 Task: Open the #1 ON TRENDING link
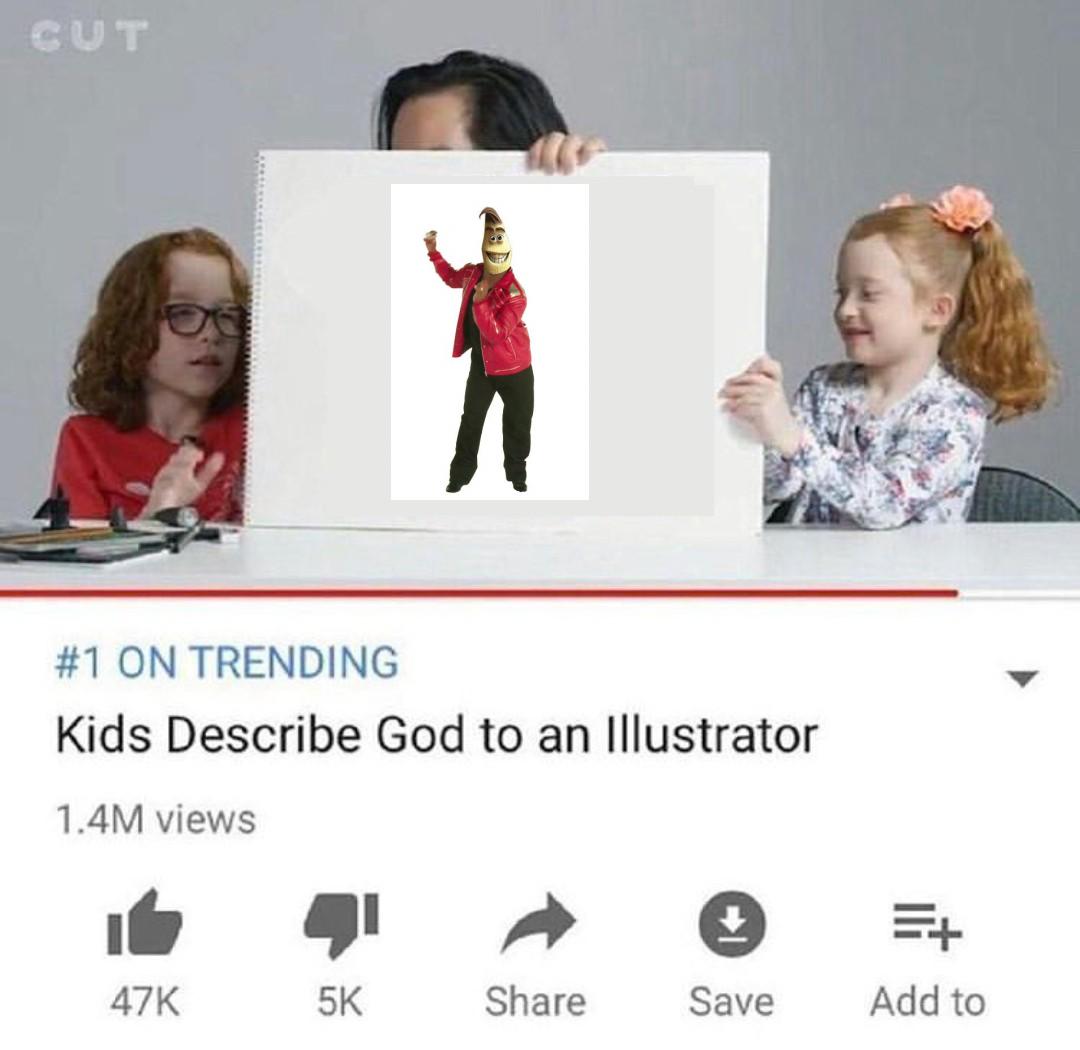coord(227,661)
